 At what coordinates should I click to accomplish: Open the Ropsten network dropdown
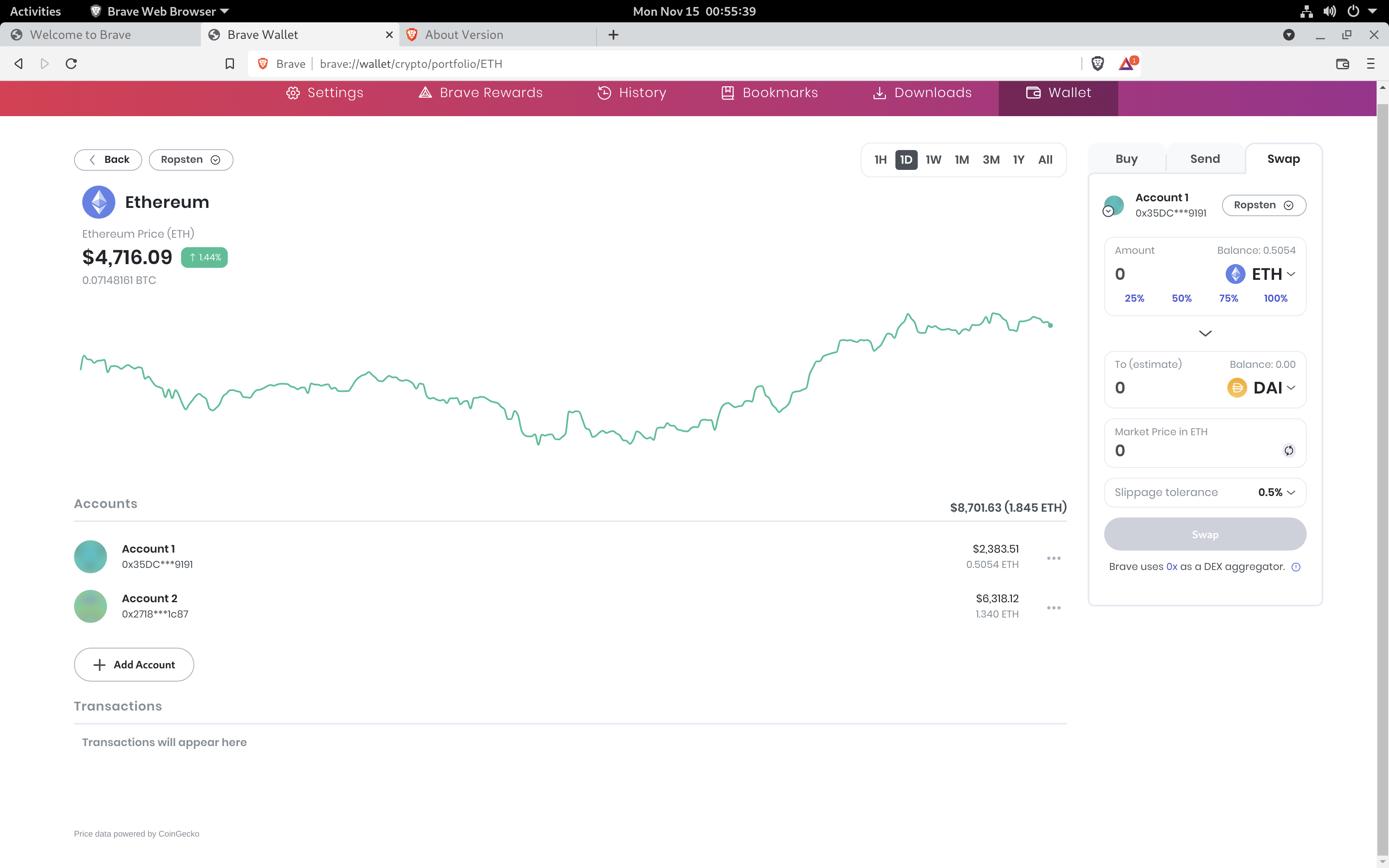[191, 160]
